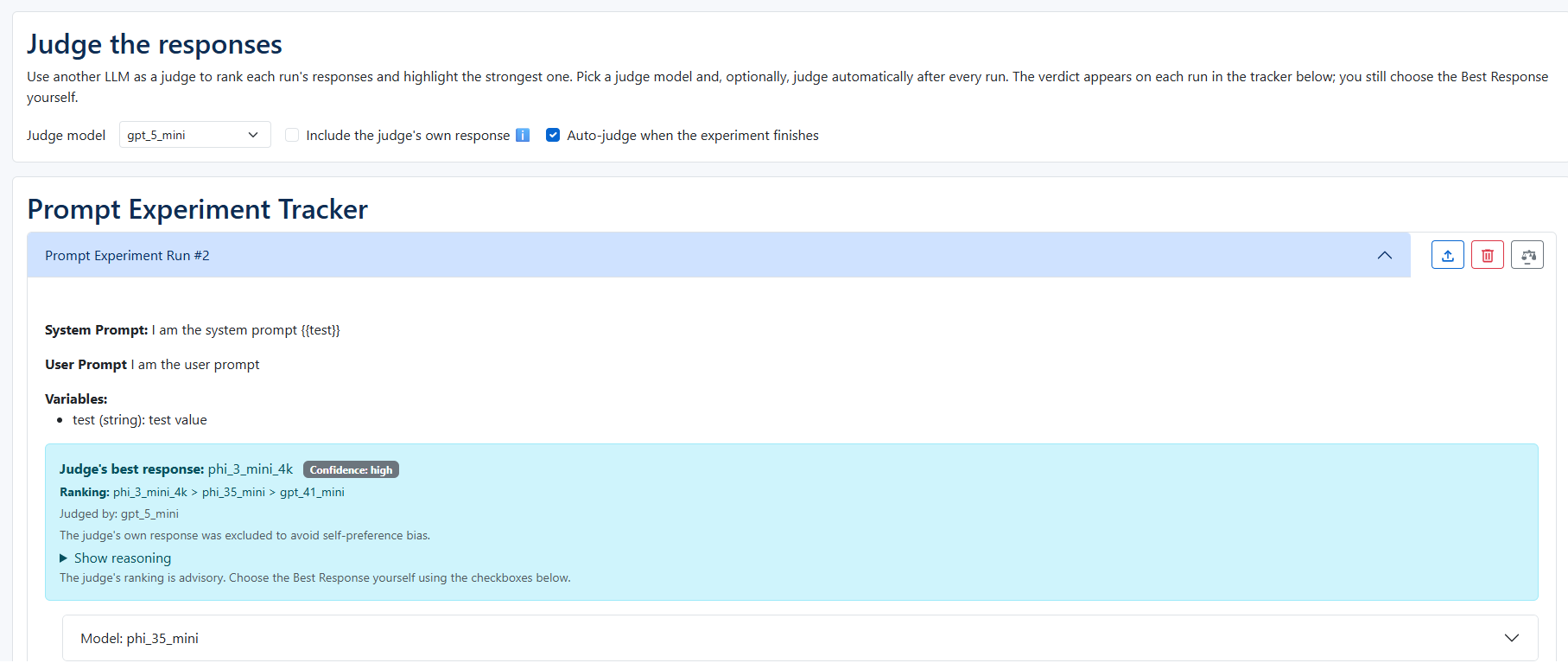
Task: Click the Judge the responses heading
Action: (x=155, y=44)
